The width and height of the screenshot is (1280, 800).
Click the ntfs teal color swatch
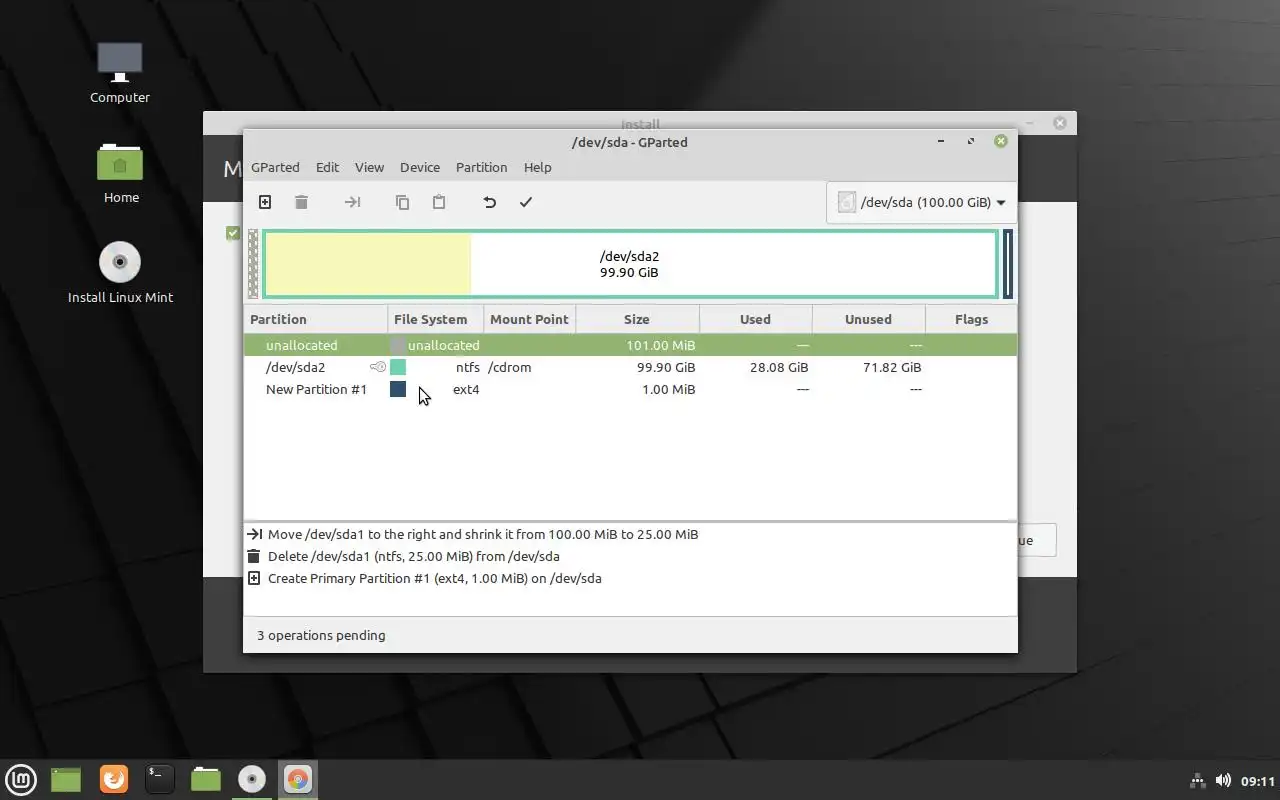click(x=398, y=367)
